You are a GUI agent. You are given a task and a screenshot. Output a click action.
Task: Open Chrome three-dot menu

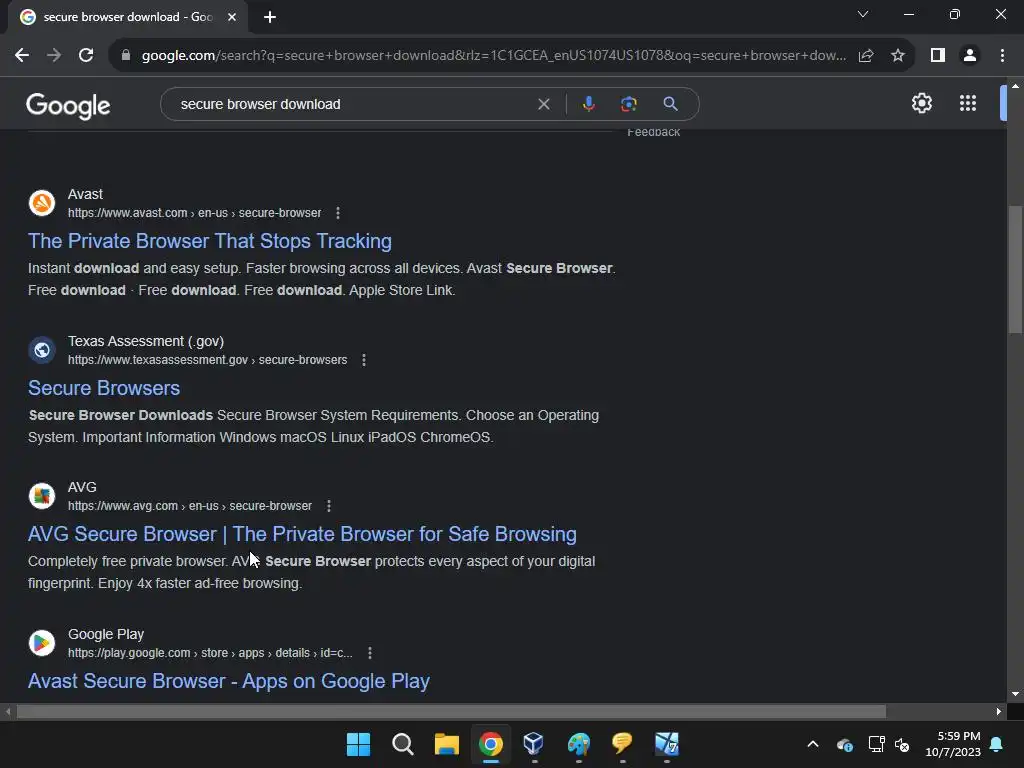1002,56
